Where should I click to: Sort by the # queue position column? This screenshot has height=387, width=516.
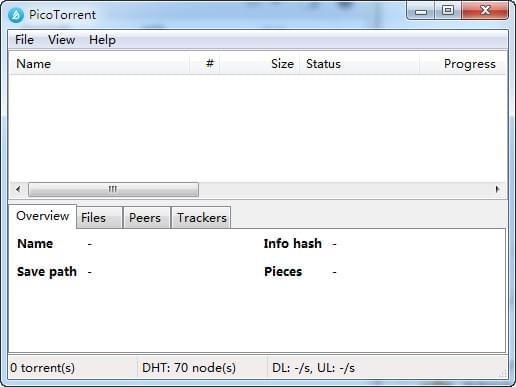(x=205, y=64)
